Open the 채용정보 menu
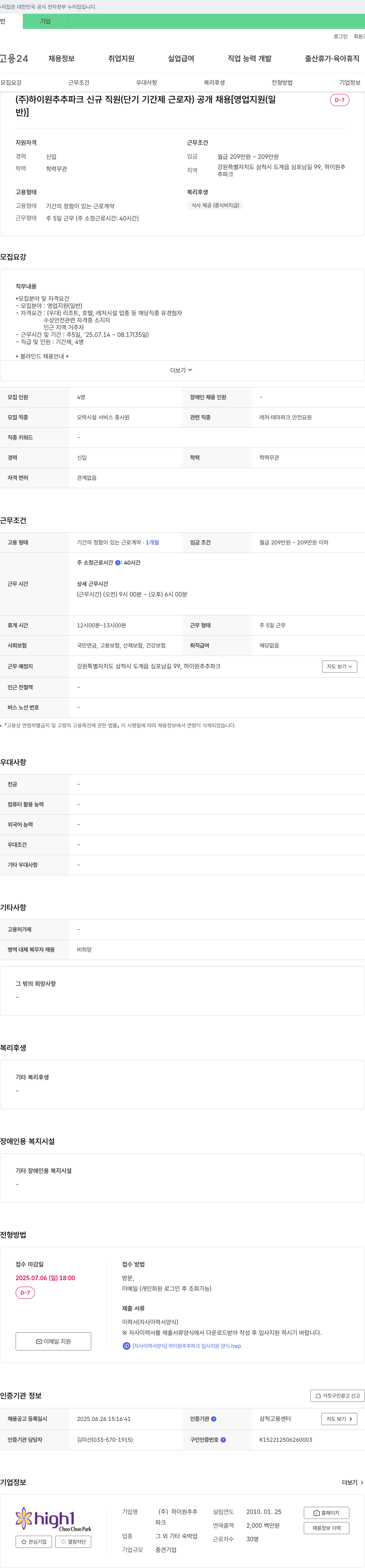The width and height of the screenshot is (365, 1568). pos(62,59)
